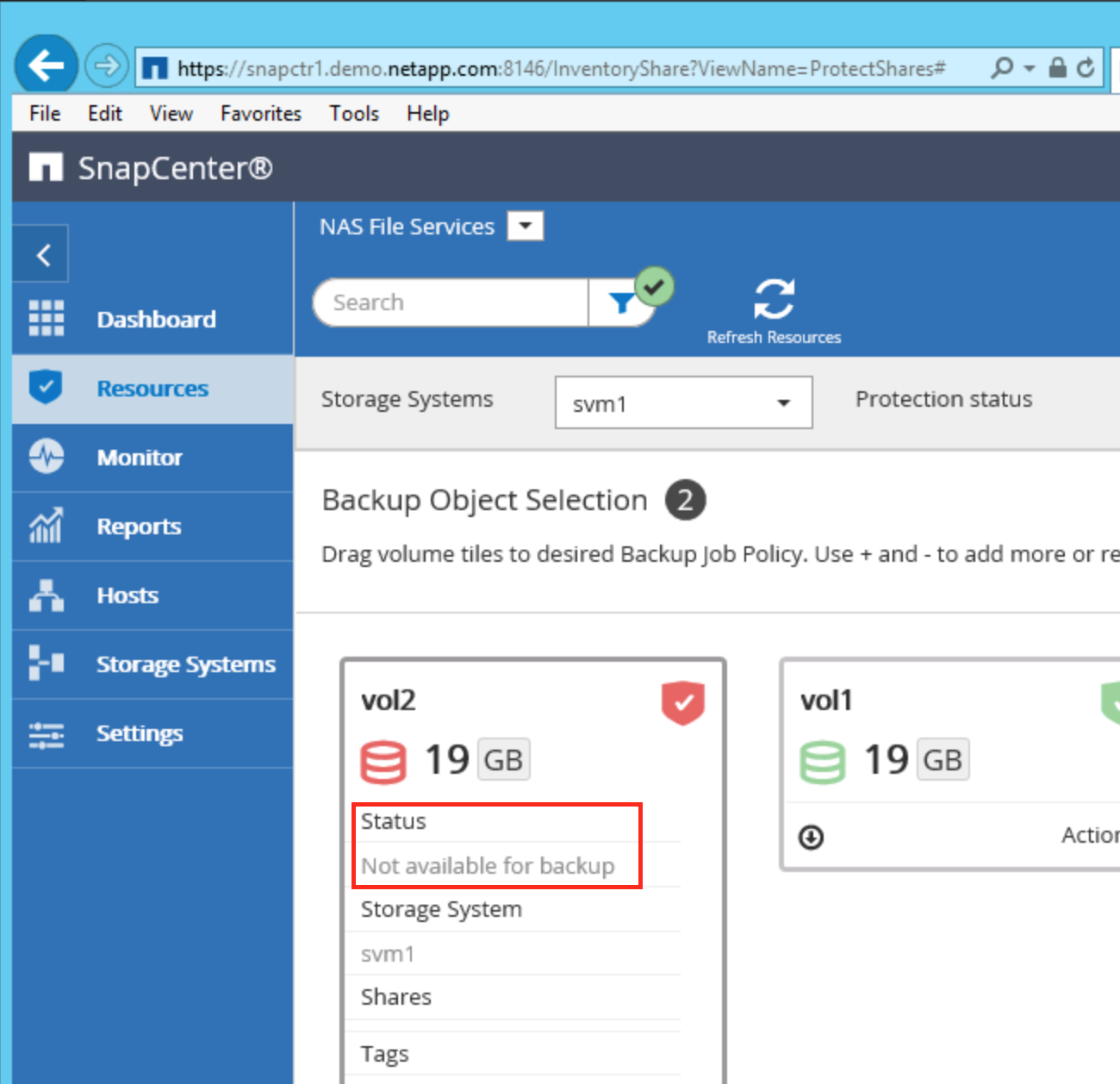Open the svm1 Storage Systems dropdown
The height and width of the screenshot is (1084, 1120).
pyautogui.click(x=783, y=402)
